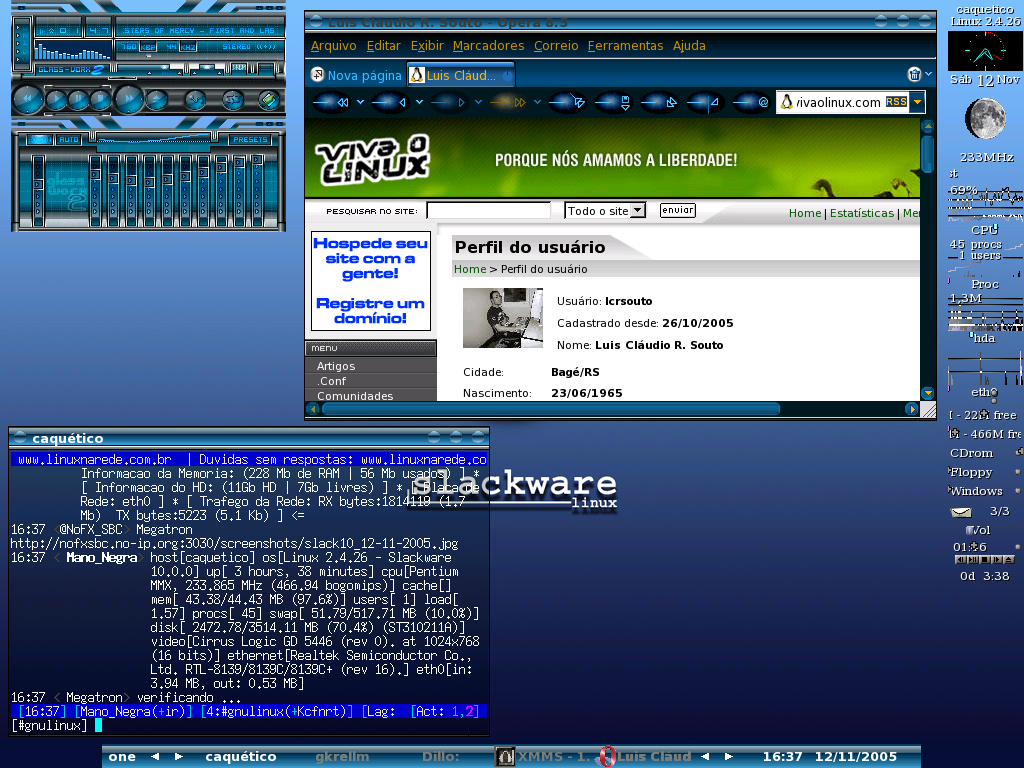Click the Nova página new tab button
Screen dimensions: 1024x768
(x=357, y=75)
